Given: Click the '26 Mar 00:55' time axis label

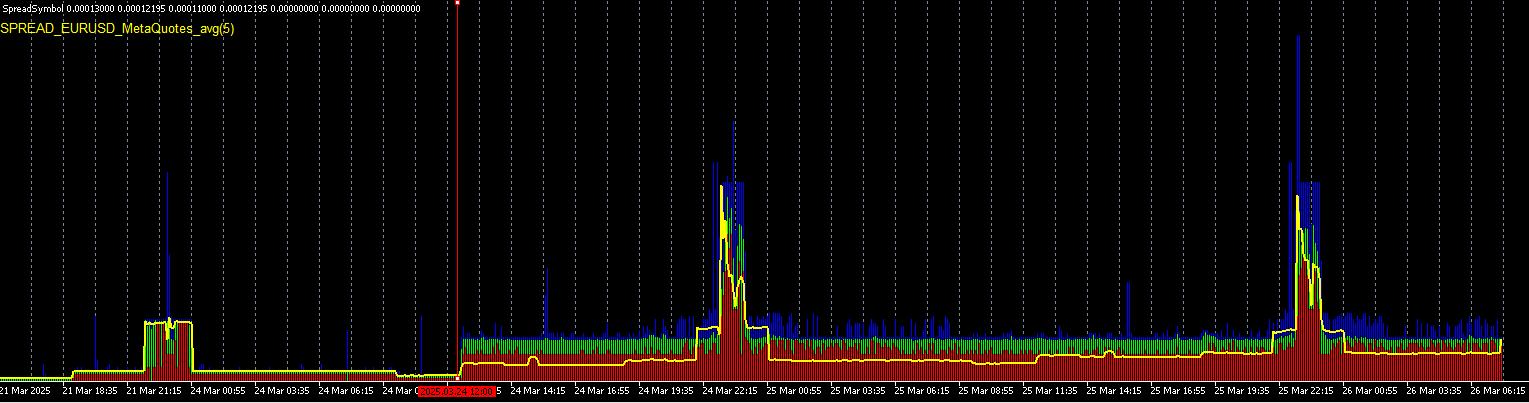Looking at the screenshot, I should click(1371, 391).
